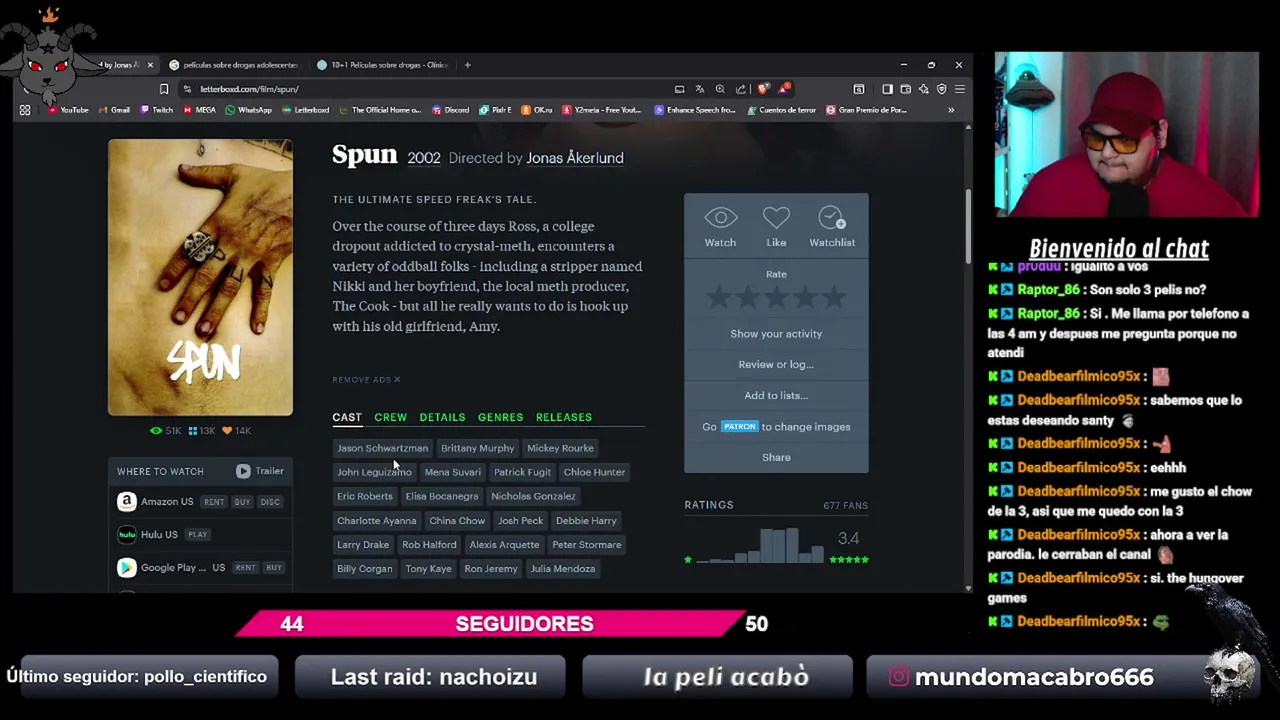
Task: Click Show your activity
Action: [776, 334]
